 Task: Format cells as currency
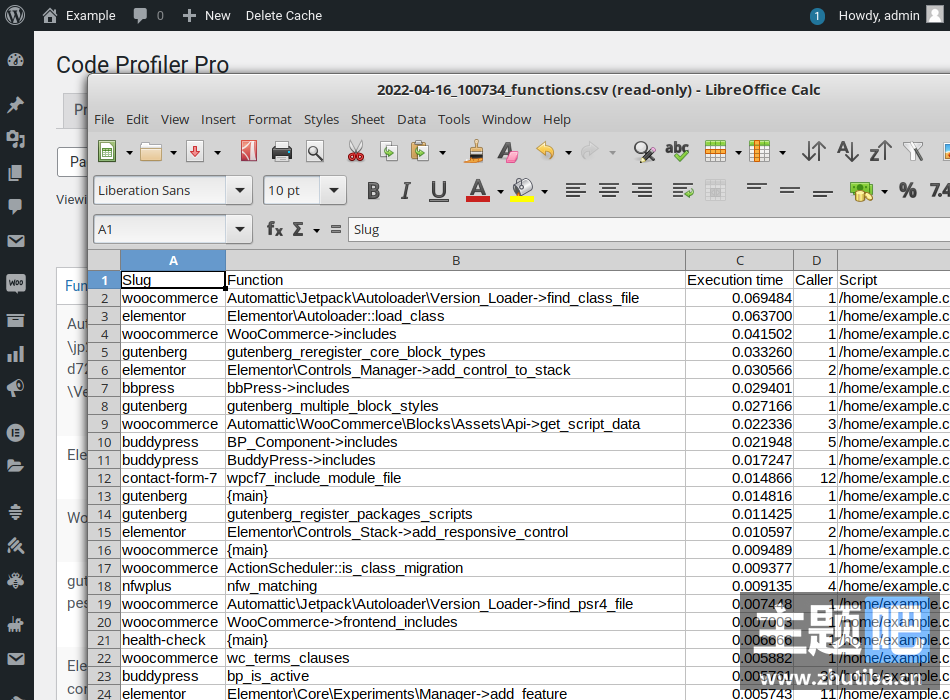click(861, 191)
